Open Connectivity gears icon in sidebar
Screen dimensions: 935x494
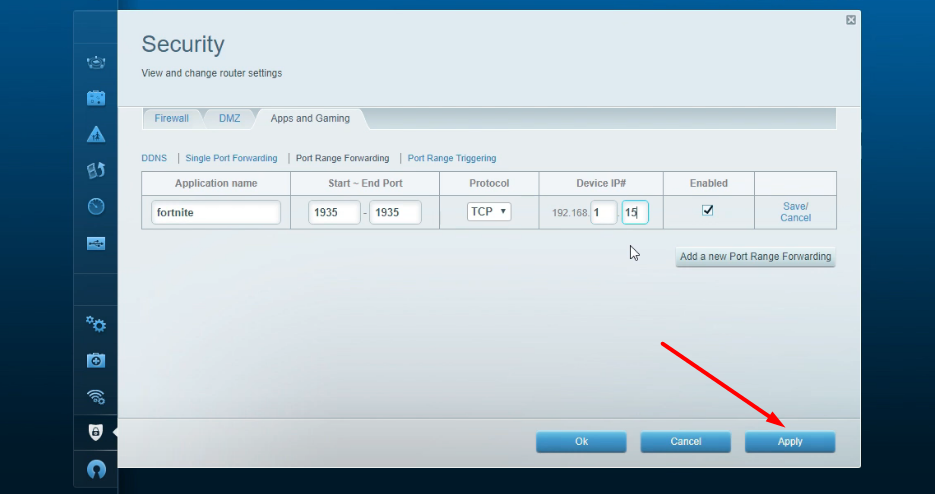(96, 324)
